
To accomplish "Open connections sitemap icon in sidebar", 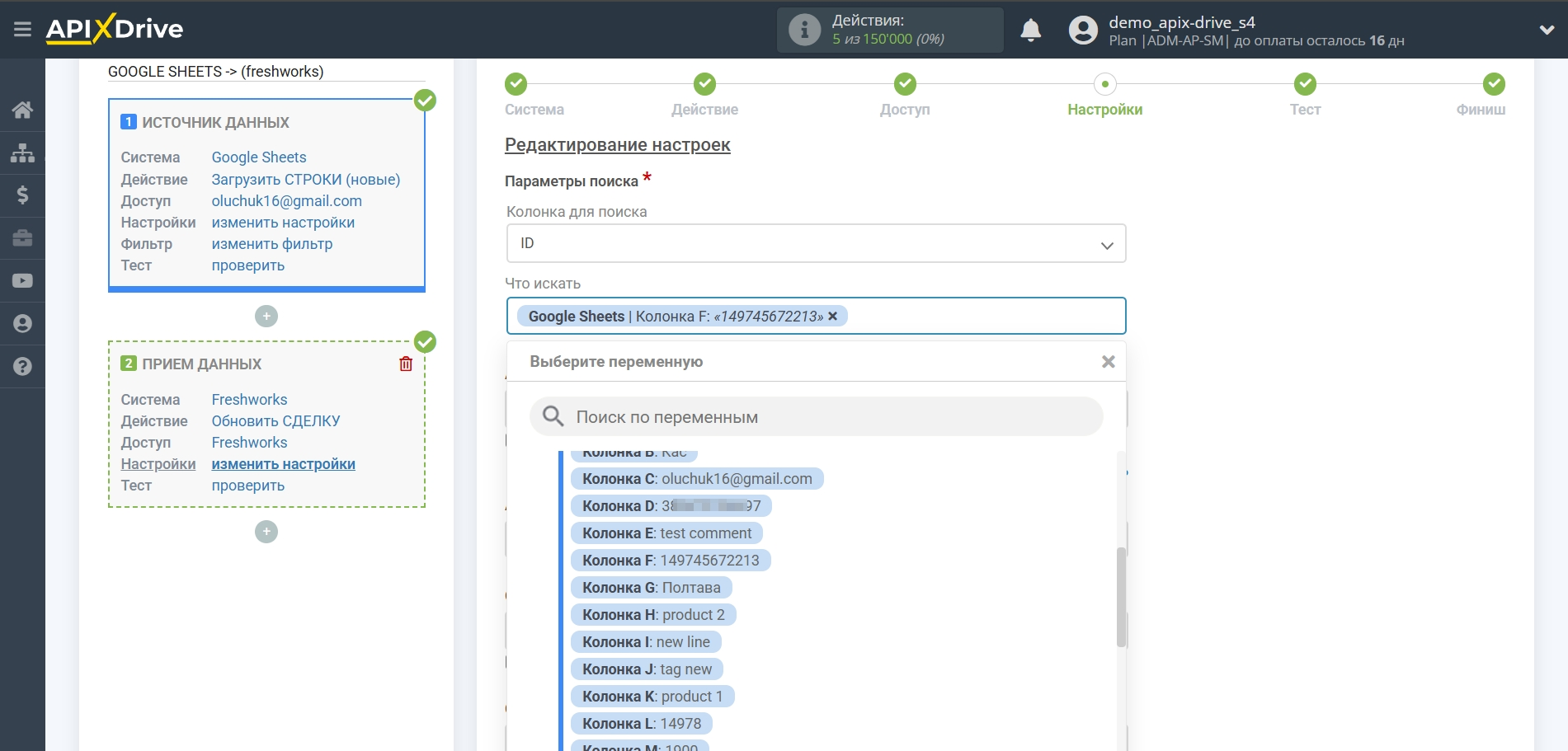I will (x=22, y=153).
